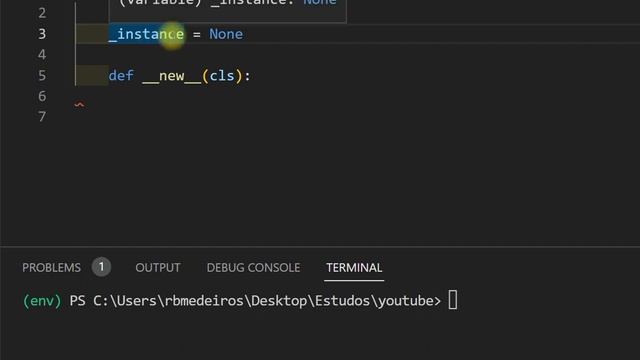Click the None value on line 3
Image resolution: width=640 pixels, height=360 pixels.
226,34
